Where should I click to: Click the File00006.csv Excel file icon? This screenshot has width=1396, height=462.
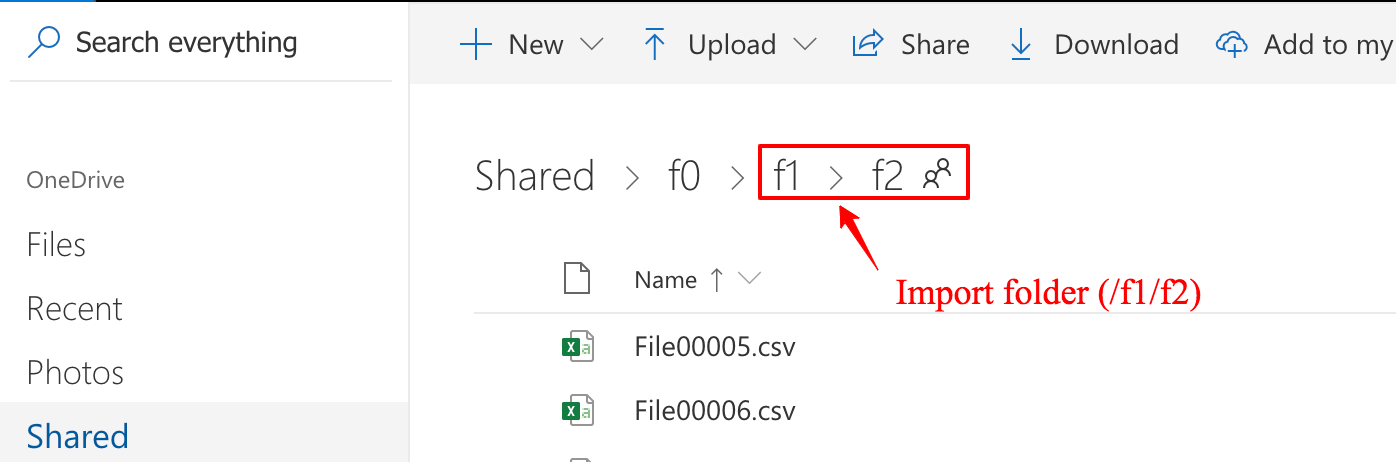point(576,411)
